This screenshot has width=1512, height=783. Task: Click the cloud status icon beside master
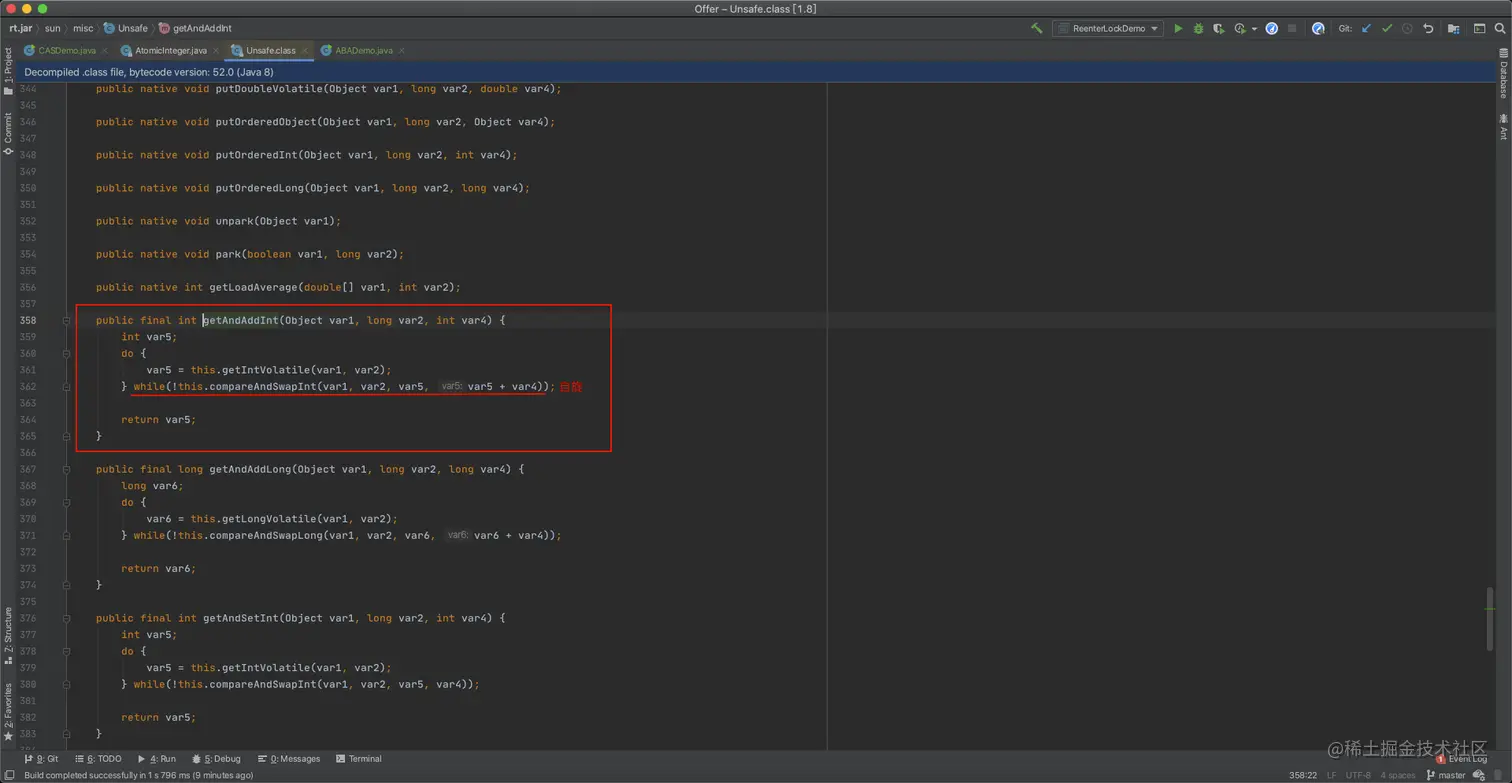(x=1479, y=775)
